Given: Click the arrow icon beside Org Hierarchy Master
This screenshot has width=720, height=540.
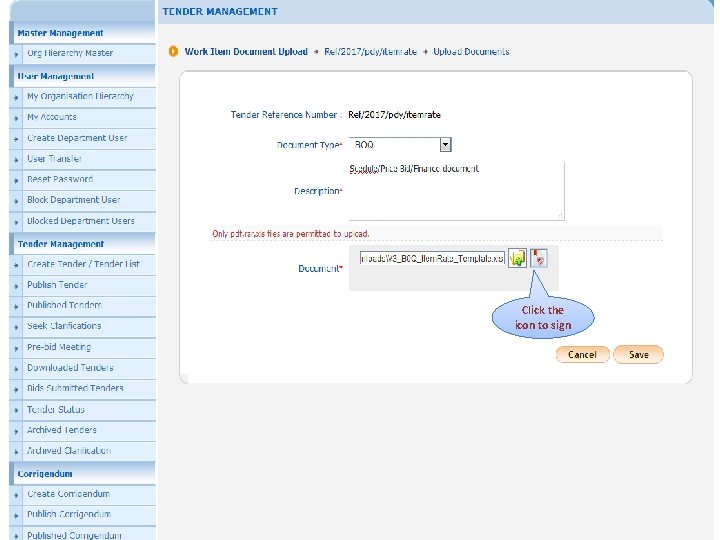Looking at the screenshot, I should (x=16, y=55).
